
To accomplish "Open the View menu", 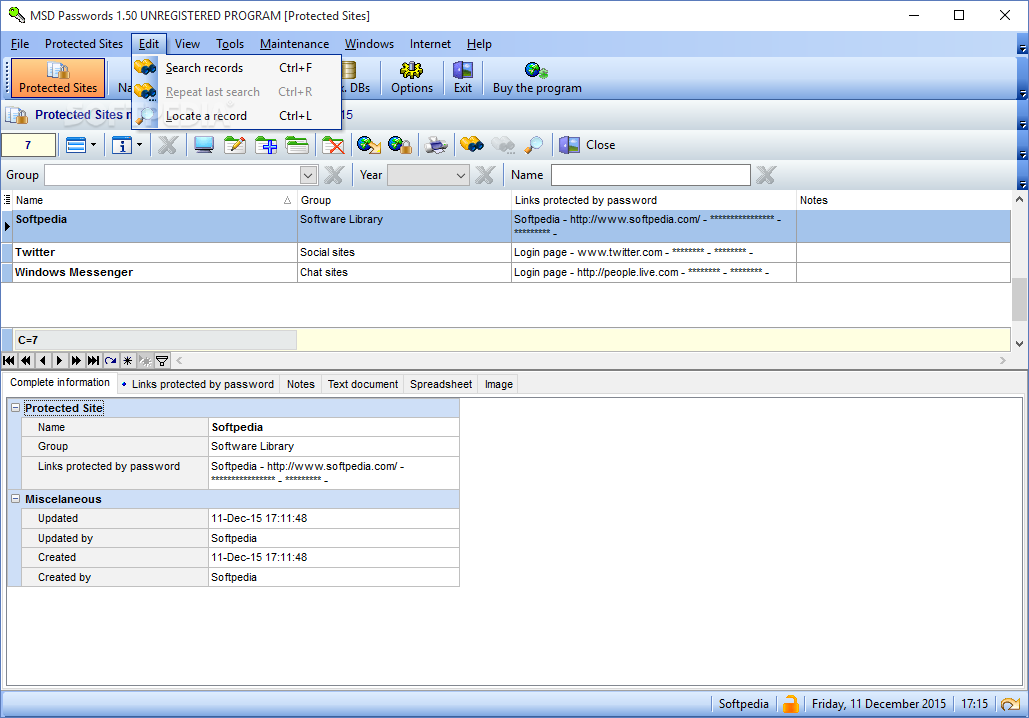I will 187,44.
